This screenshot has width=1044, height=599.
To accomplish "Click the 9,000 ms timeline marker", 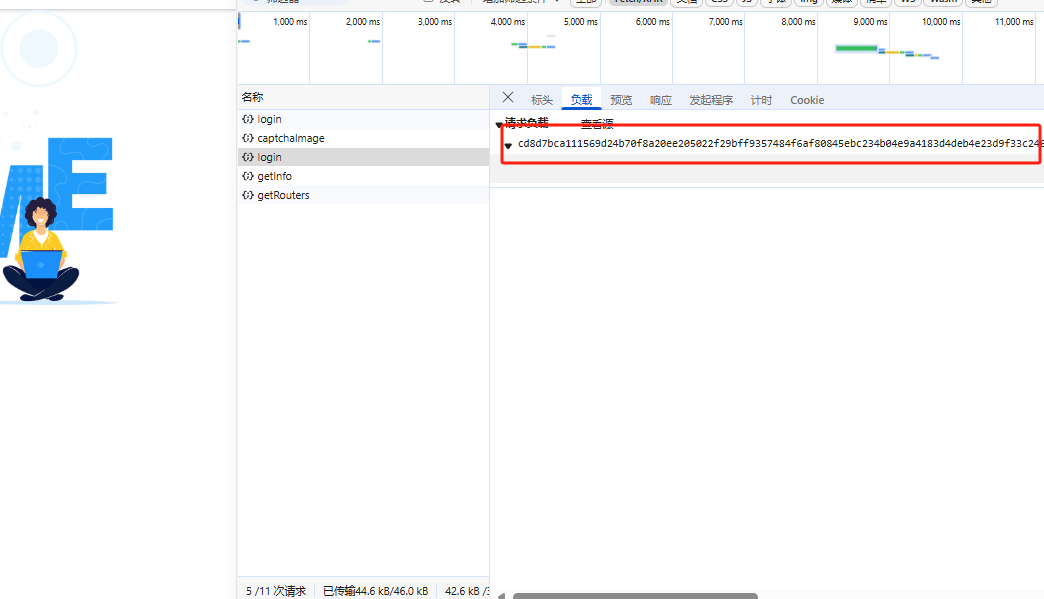I will click(870, 22).
